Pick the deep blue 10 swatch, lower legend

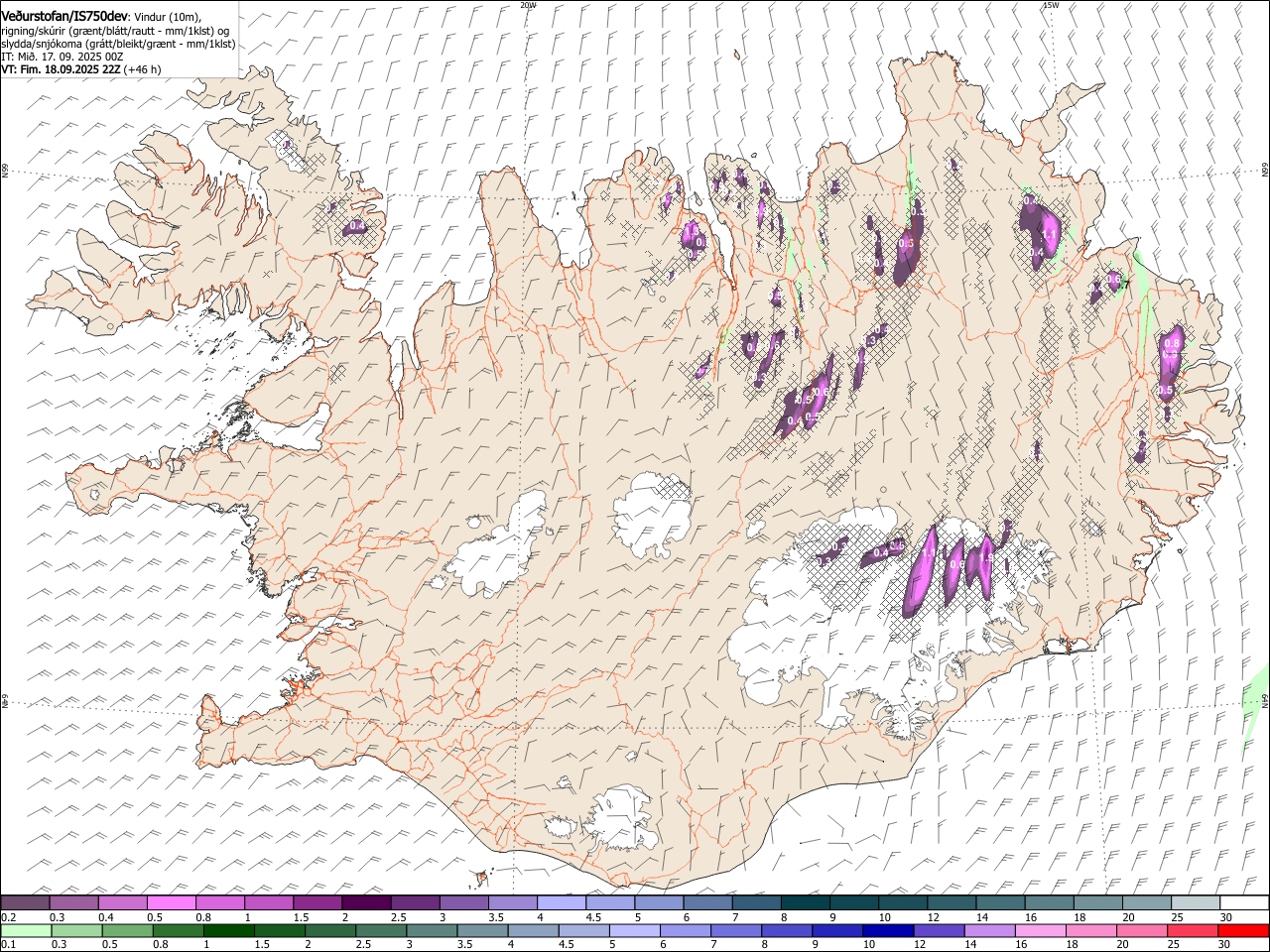[886, 930]
